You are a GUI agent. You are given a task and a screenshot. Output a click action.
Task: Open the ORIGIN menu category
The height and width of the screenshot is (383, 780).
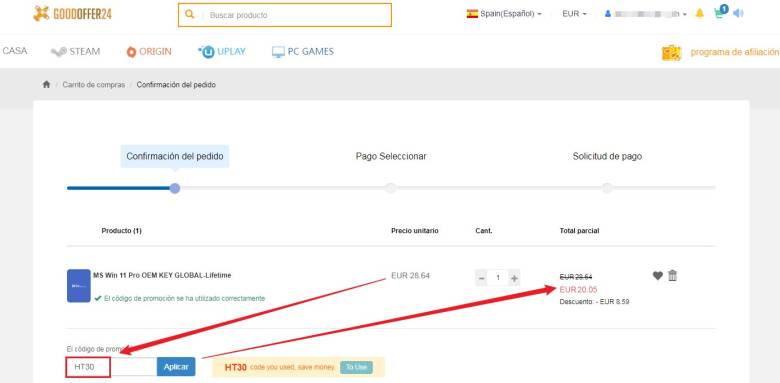click(149, 51)
